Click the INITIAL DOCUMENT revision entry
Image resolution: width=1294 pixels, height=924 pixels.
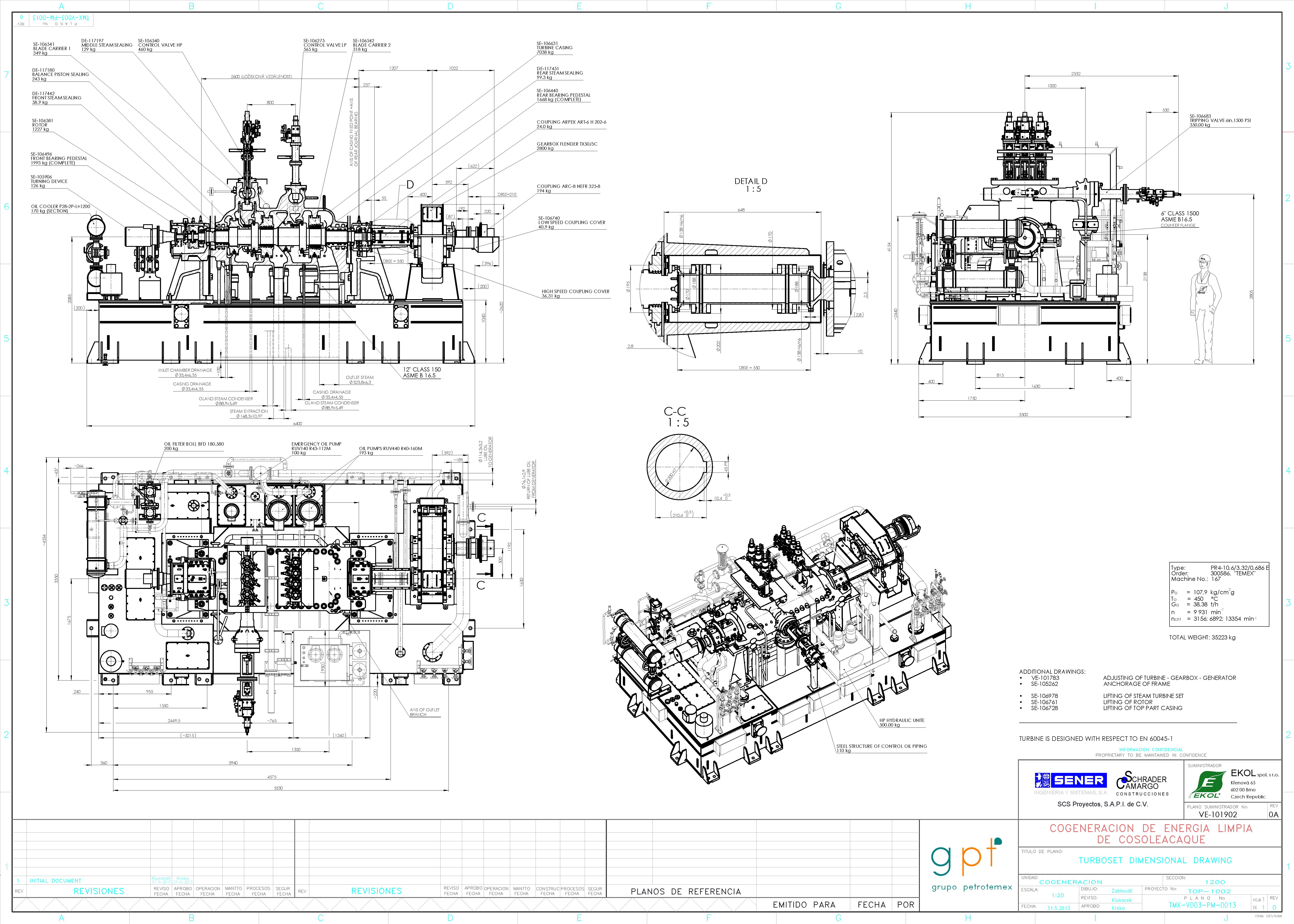(x=56, y=881)
